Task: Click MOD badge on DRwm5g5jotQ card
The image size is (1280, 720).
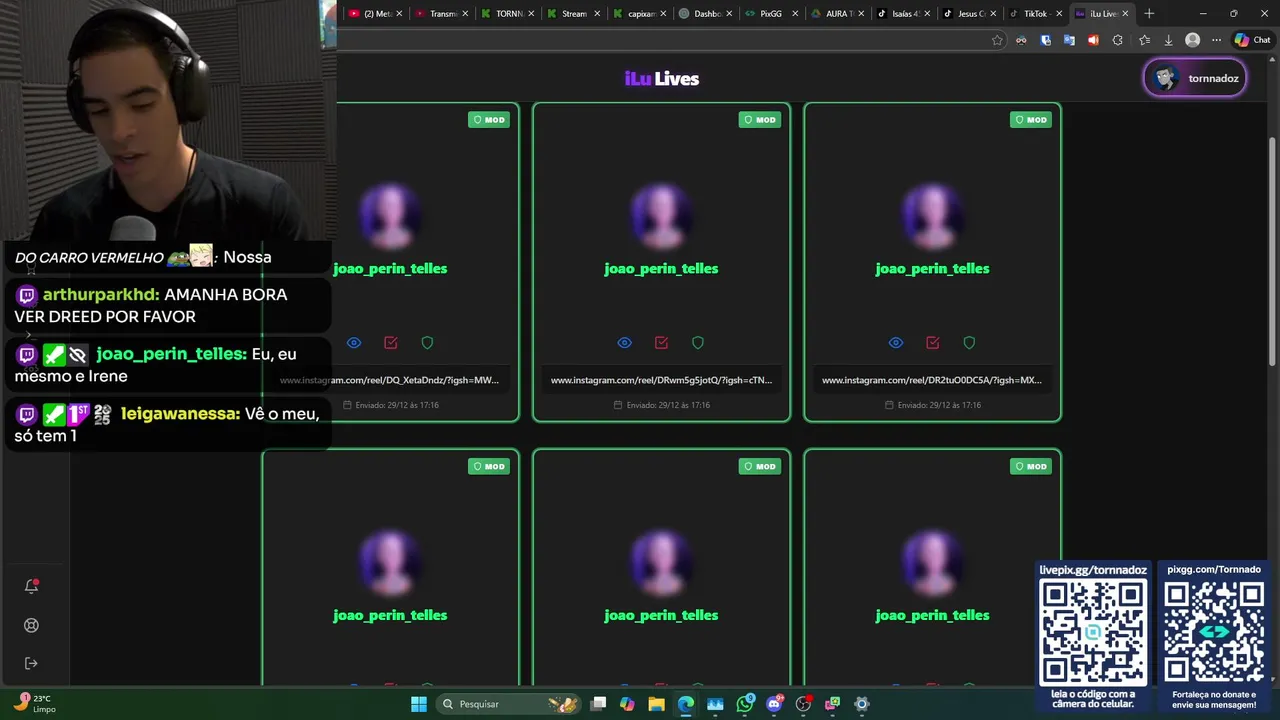Action: pyautogui.click(x=760, y=120)
